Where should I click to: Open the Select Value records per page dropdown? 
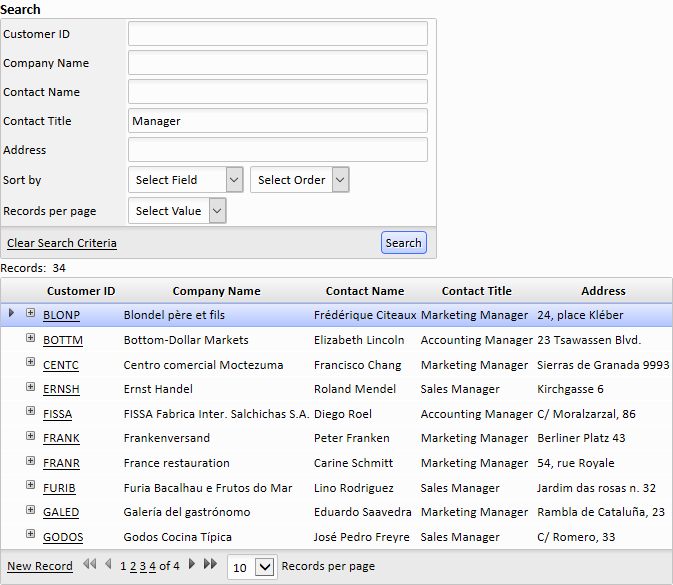177,211
